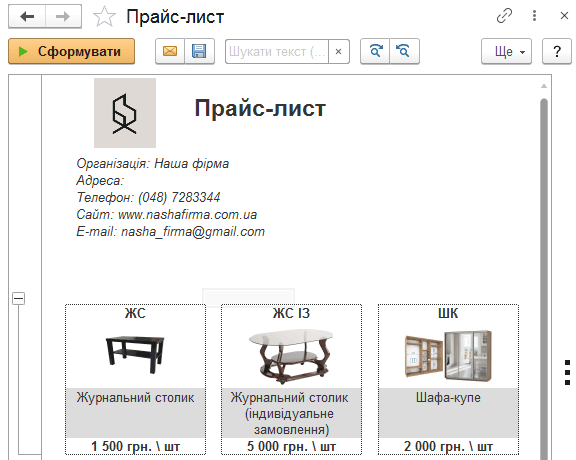Screen dimensions: 576x460
Task: Open the Ще dropdown menu
Action: pos(506,51)
